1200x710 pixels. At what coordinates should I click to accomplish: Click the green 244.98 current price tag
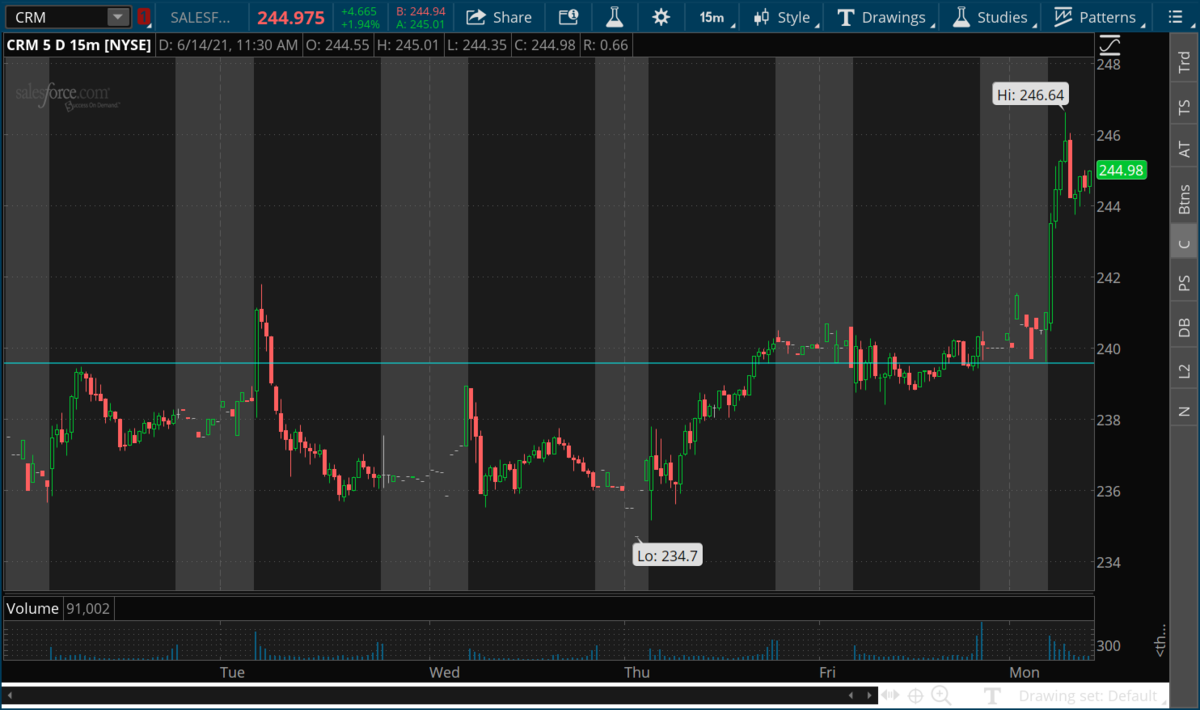click(x=1120, y=170)
